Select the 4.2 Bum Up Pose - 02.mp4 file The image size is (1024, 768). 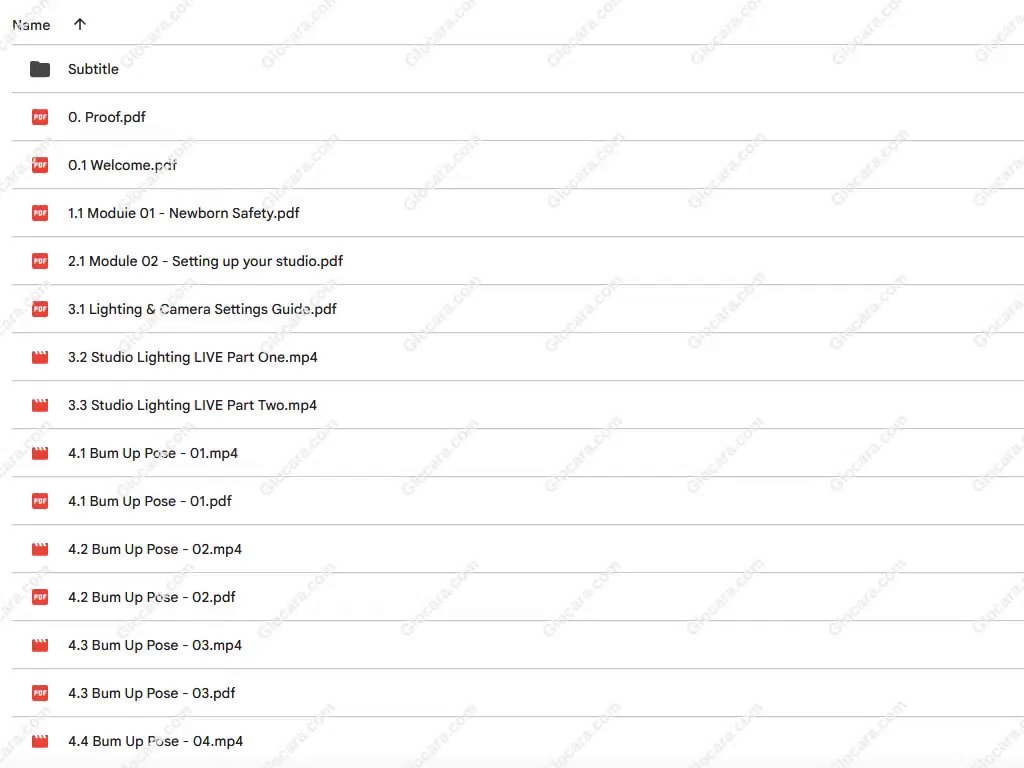click(154, 549)
